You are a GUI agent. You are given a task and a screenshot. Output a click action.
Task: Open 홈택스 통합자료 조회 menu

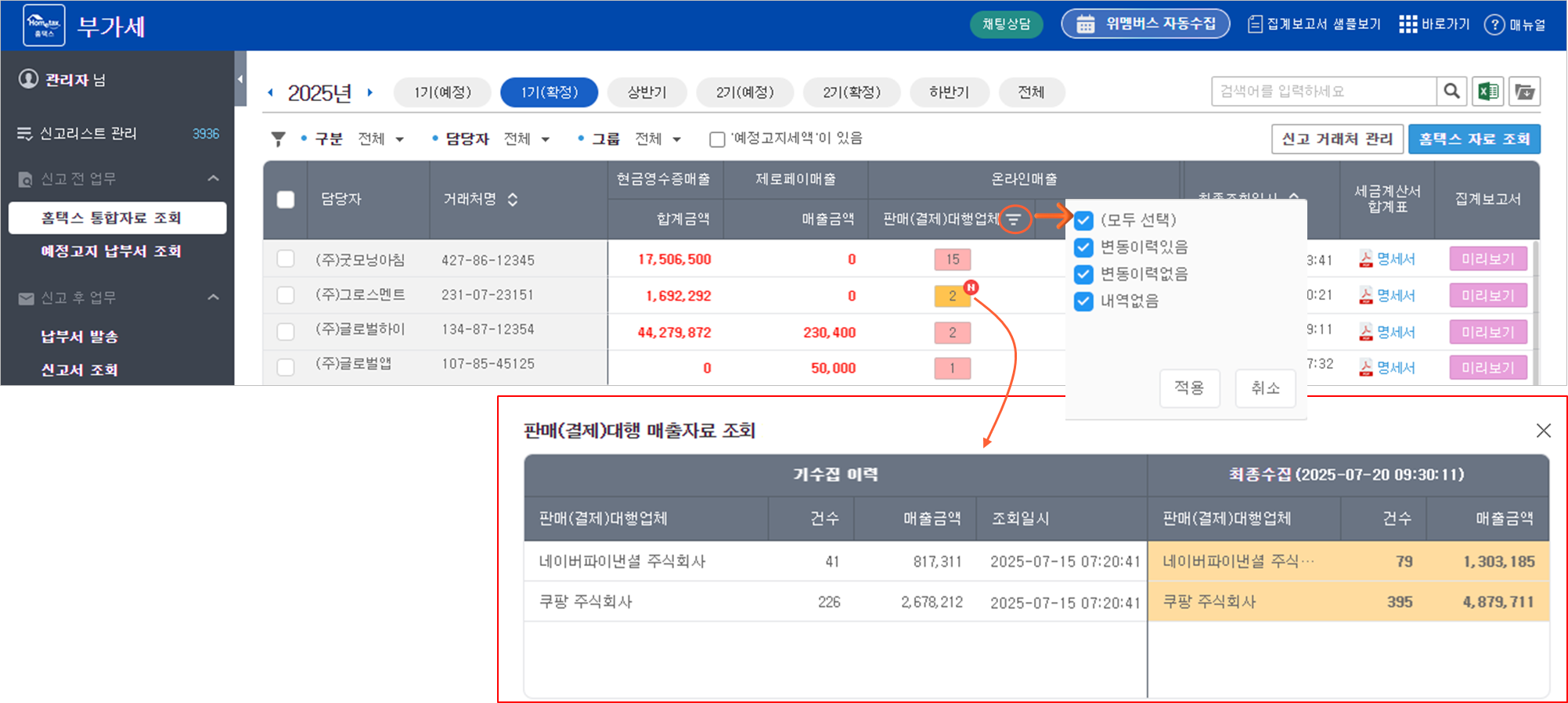tap(117, 218)
